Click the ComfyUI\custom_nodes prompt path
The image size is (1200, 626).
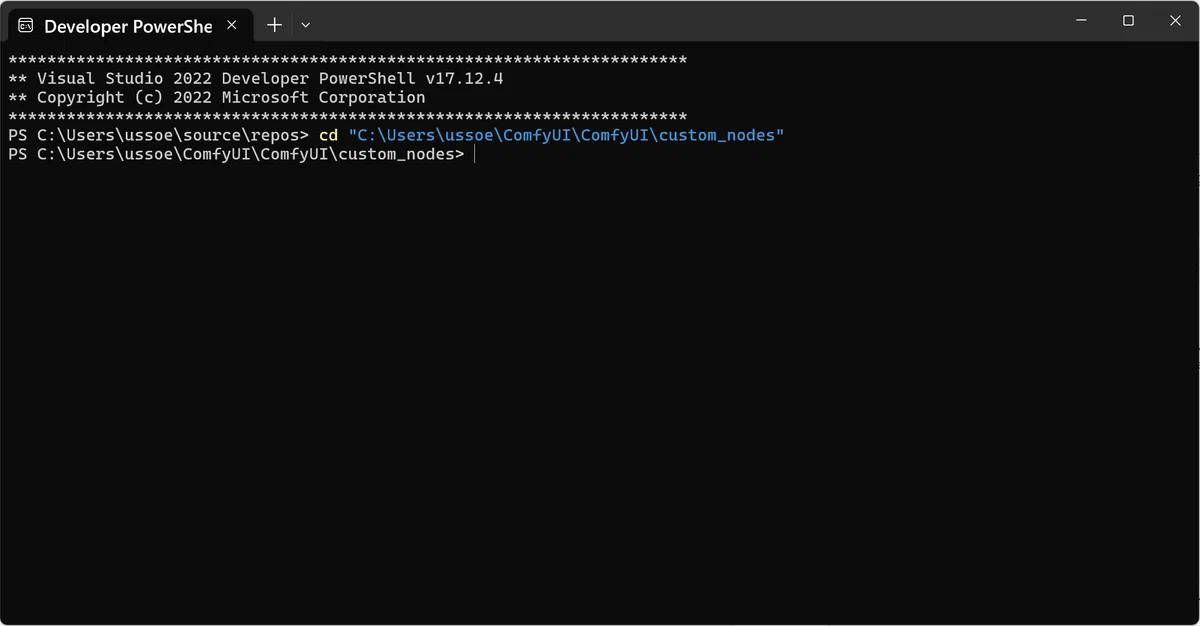(359, 155)
